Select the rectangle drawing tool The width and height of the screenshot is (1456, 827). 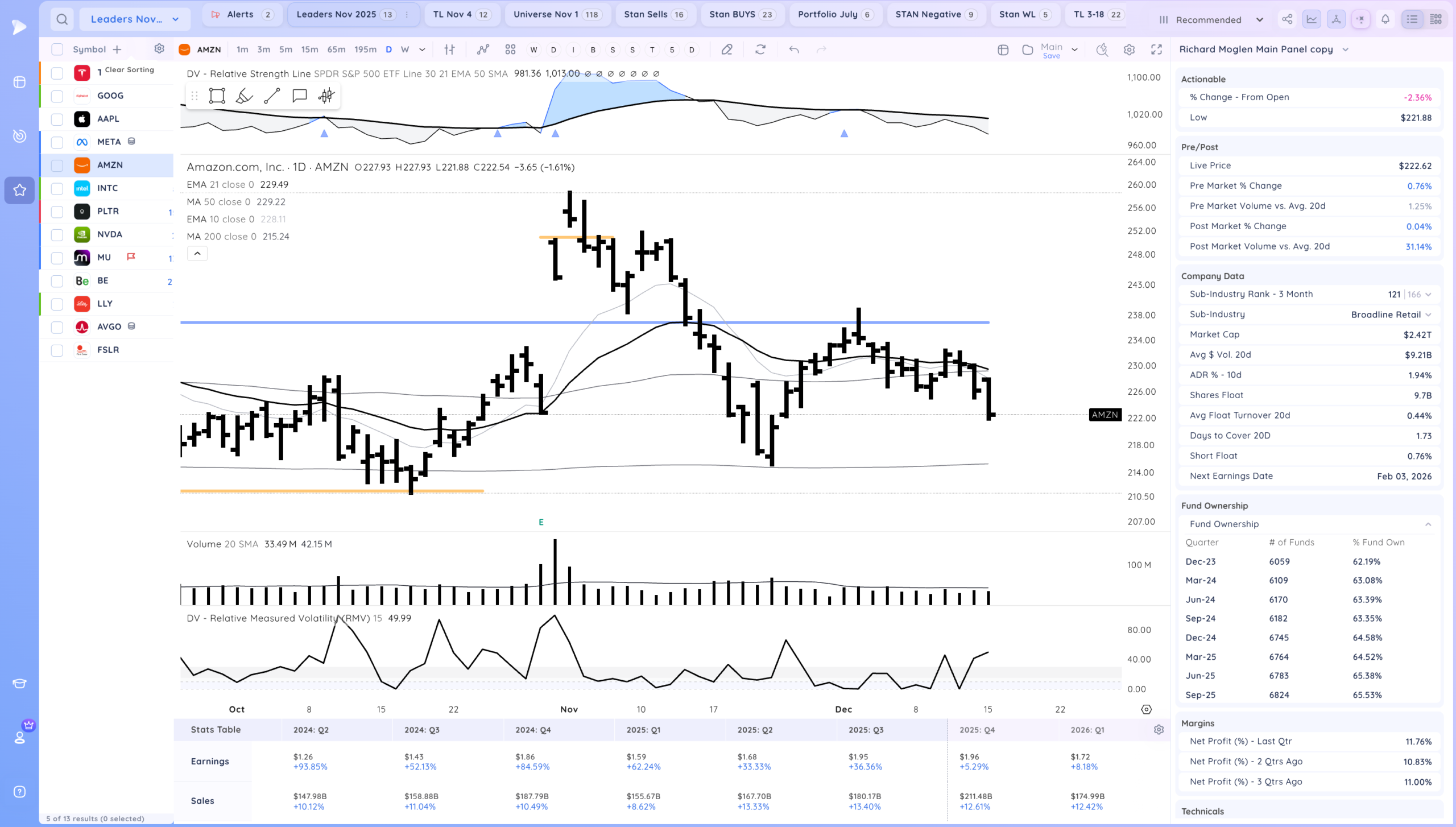pos(217,96)
